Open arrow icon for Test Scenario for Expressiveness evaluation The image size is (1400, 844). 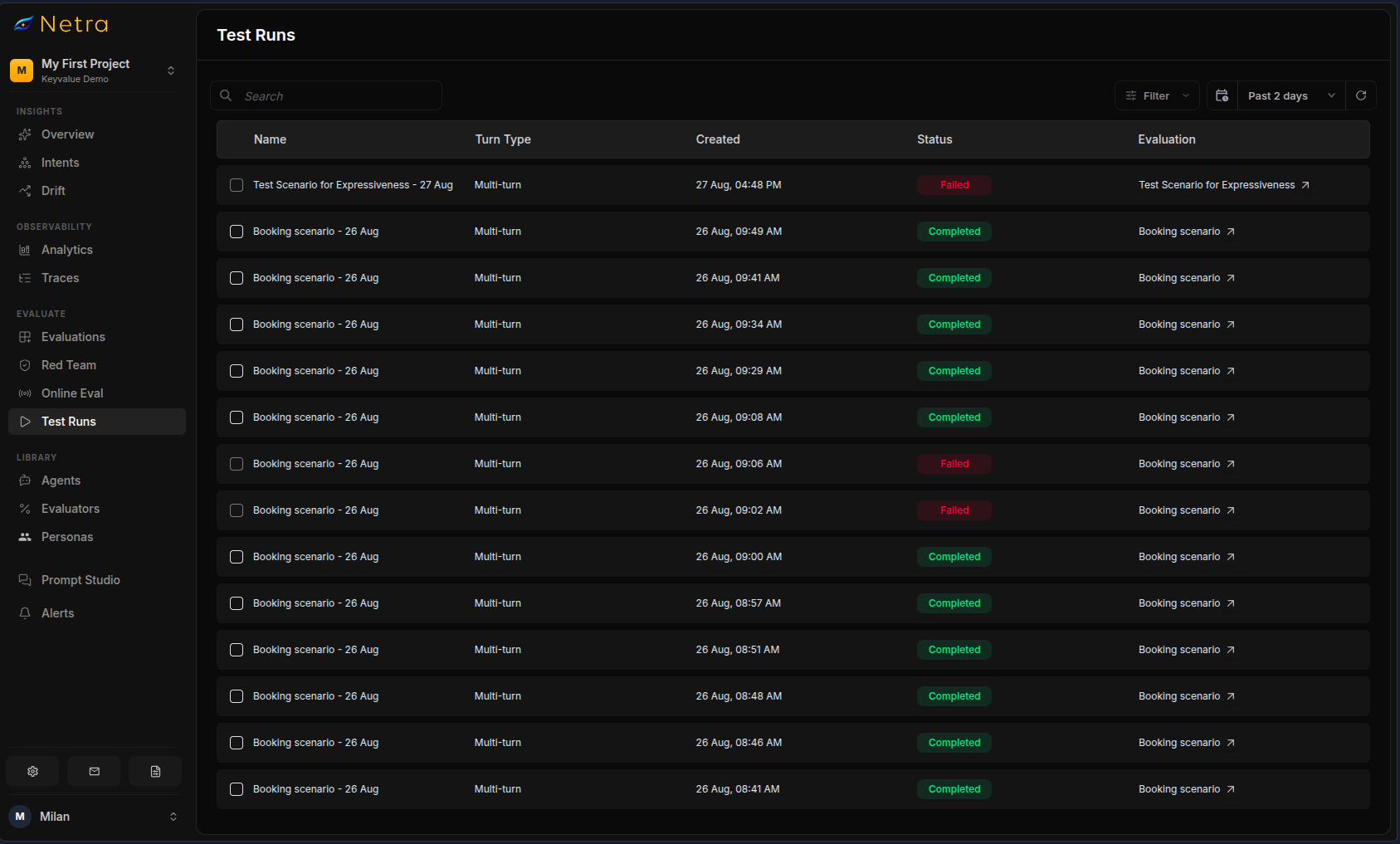(1305, 185)
